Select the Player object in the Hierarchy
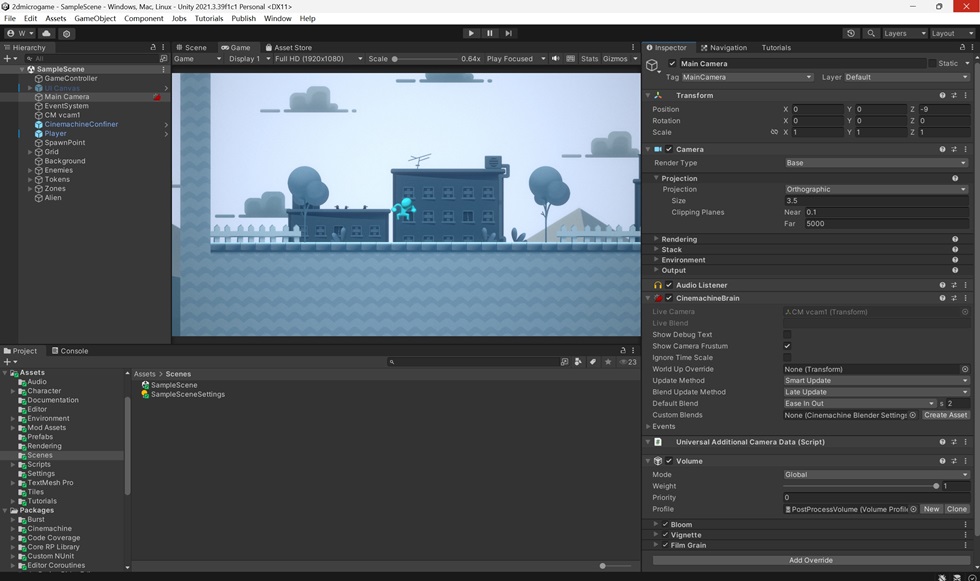The height and width of the screenshot is (581, 980). [55, 133]
